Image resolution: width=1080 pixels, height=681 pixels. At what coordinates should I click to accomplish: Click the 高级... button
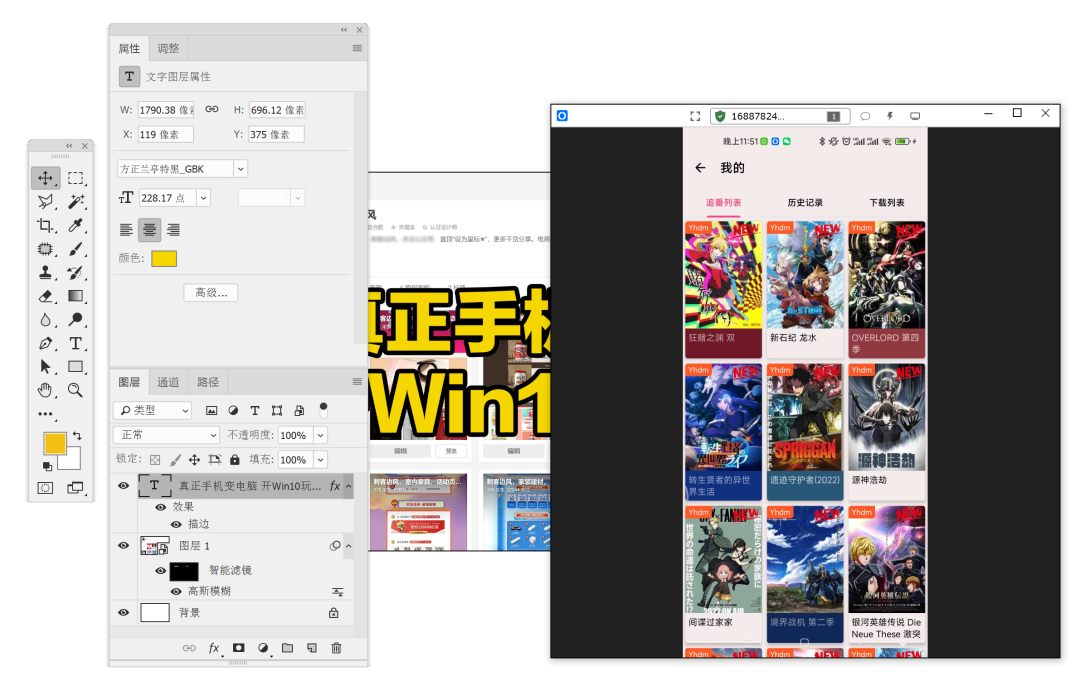(211, 293)
